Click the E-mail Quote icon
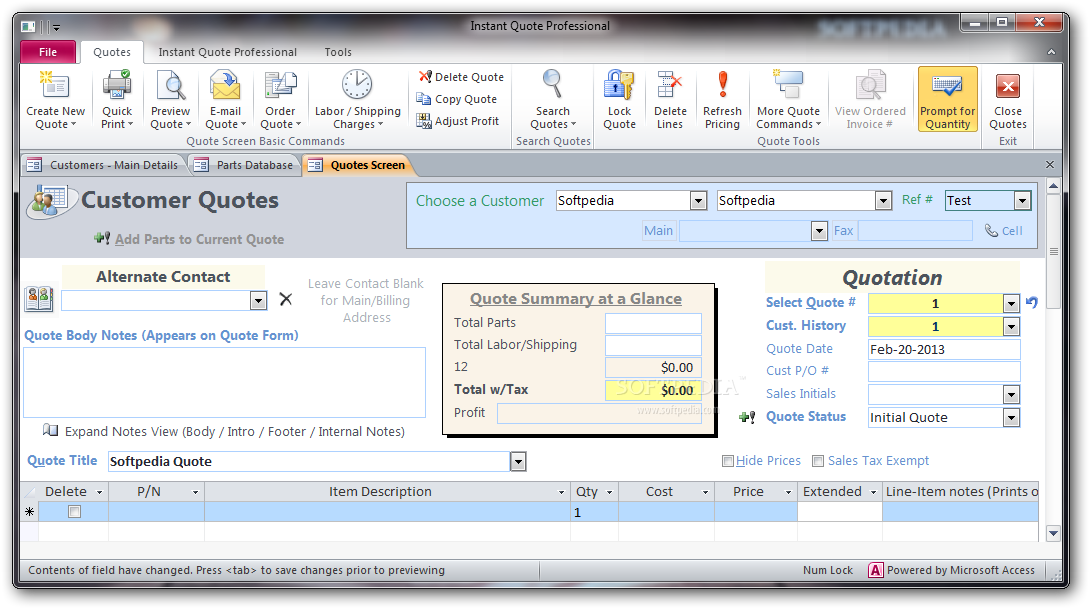 point(225,100)
